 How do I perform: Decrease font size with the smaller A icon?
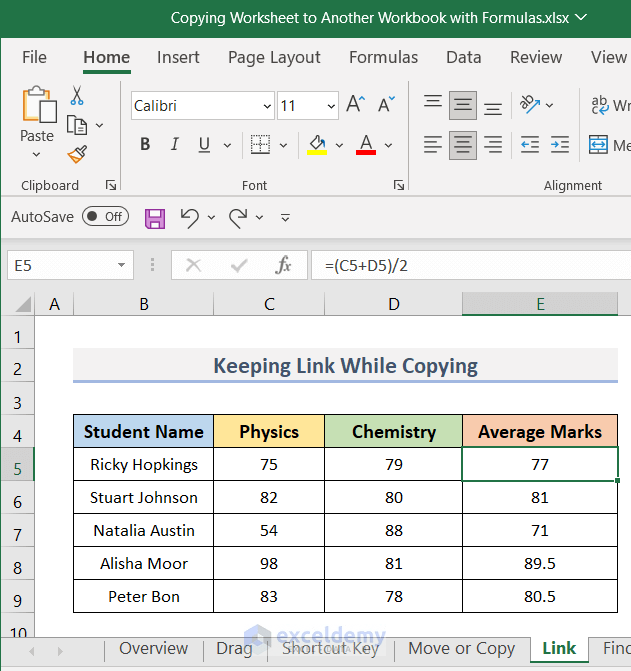pos(386,104)
